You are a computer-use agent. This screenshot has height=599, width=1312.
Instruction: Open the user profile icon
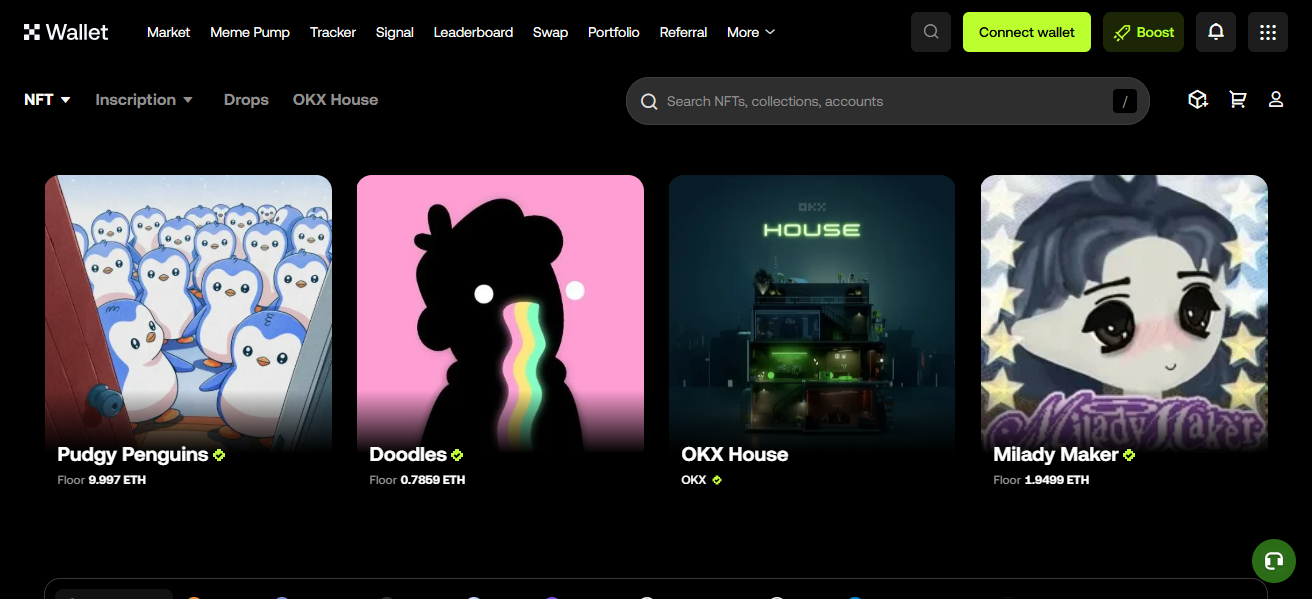click(x=1276, y=100)
